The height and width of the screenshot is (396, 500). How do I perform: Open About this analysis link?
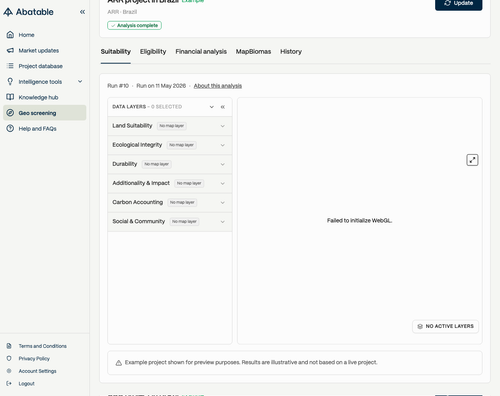tap(218, 86)
